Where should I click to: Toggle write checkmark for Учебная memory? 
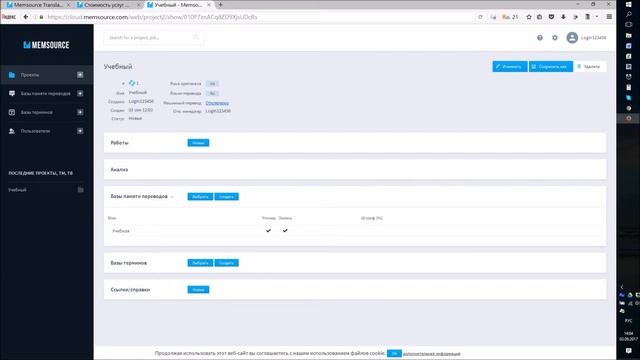285,231
